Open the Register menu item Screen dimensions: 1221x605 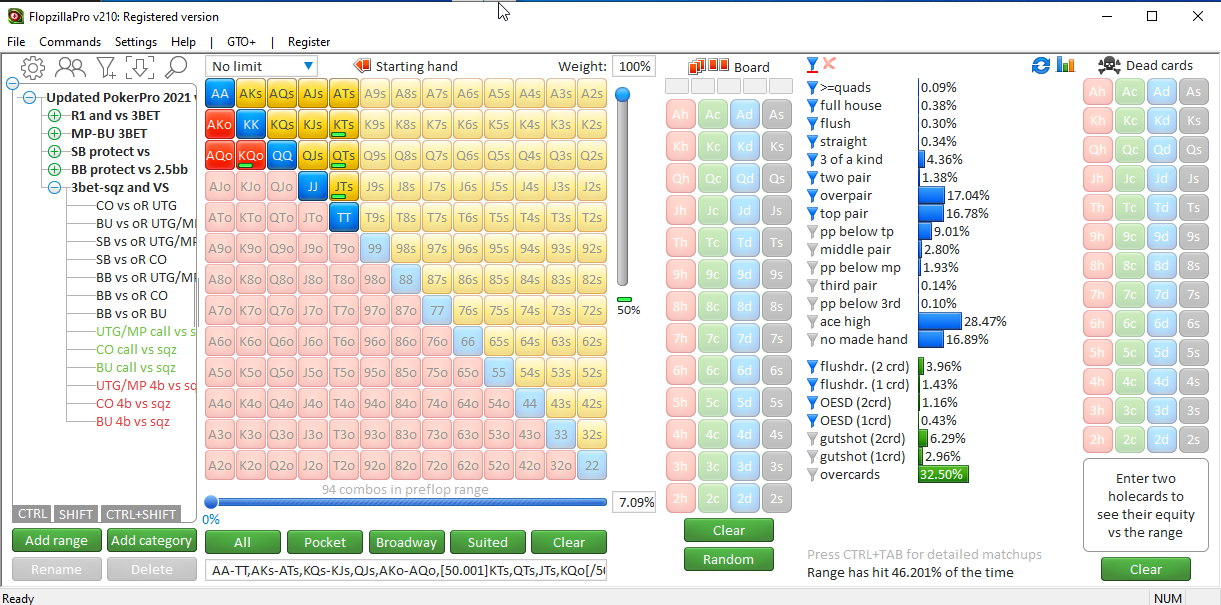(309, 42)
